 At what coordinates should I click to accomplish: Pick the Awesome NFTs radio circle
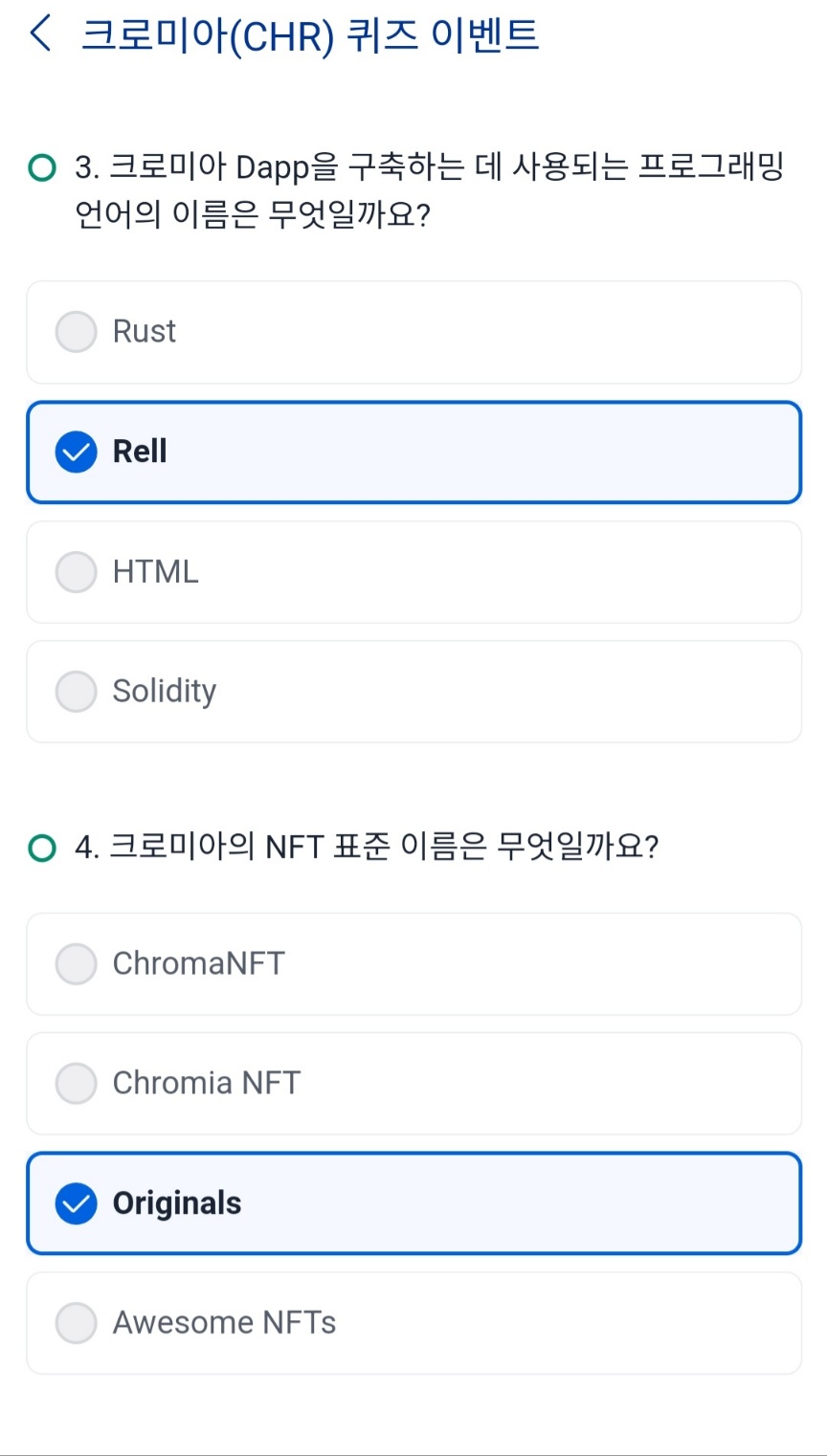coord(77,1323)
